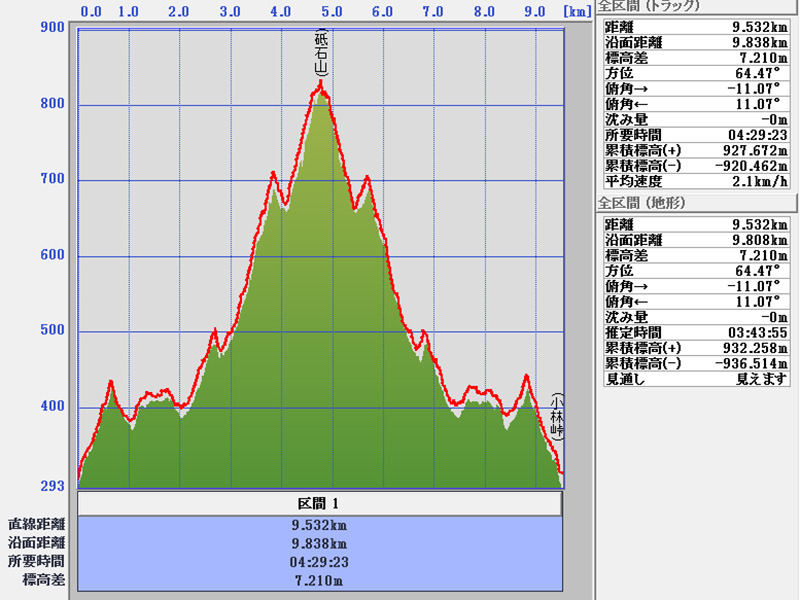
Task: Select 見通し 見えます row in terrain panel
Action: (x=696, y=379)
